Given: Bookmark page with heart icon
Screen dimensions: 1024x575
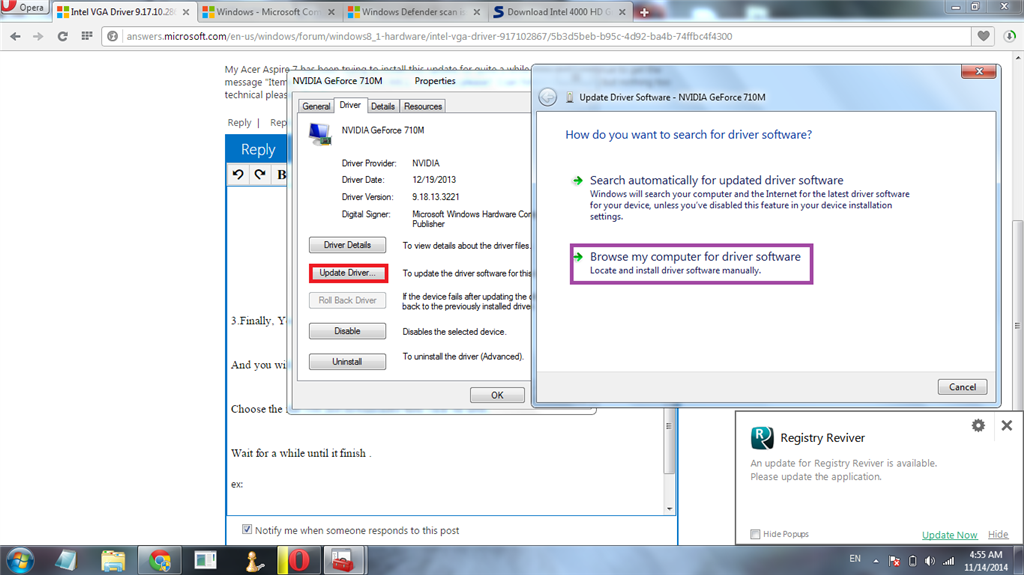Looking at the screenshot, I should tap(984, 37).
